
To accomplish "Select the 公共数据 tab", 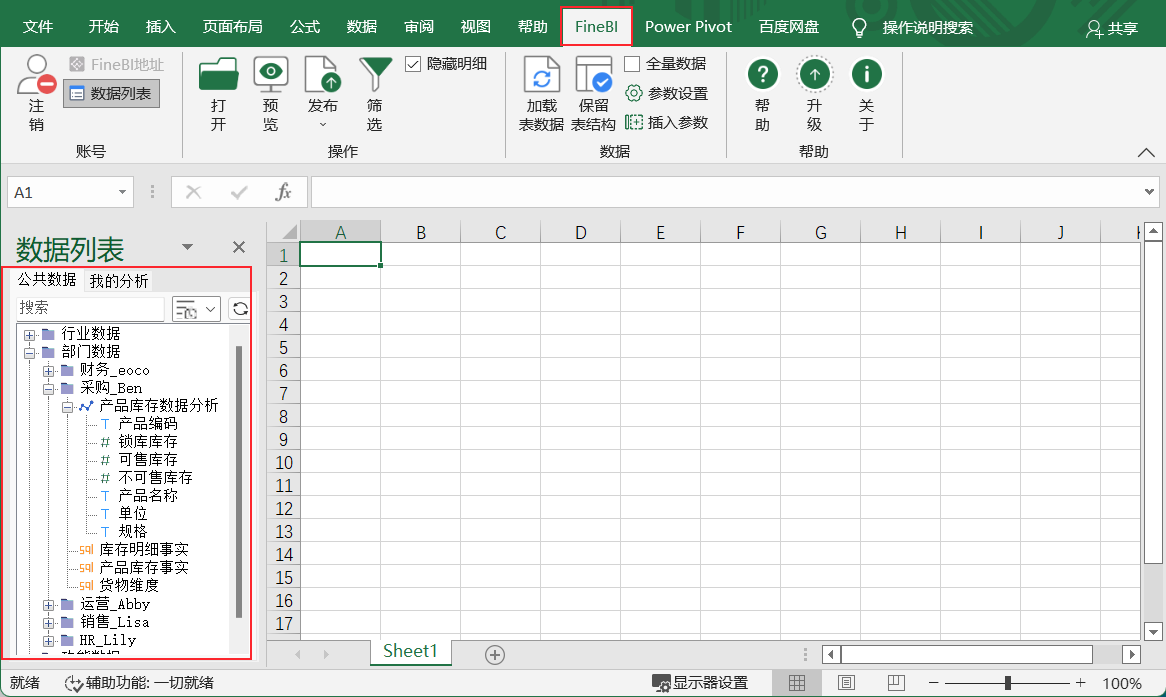I will (x=47, y=280).
